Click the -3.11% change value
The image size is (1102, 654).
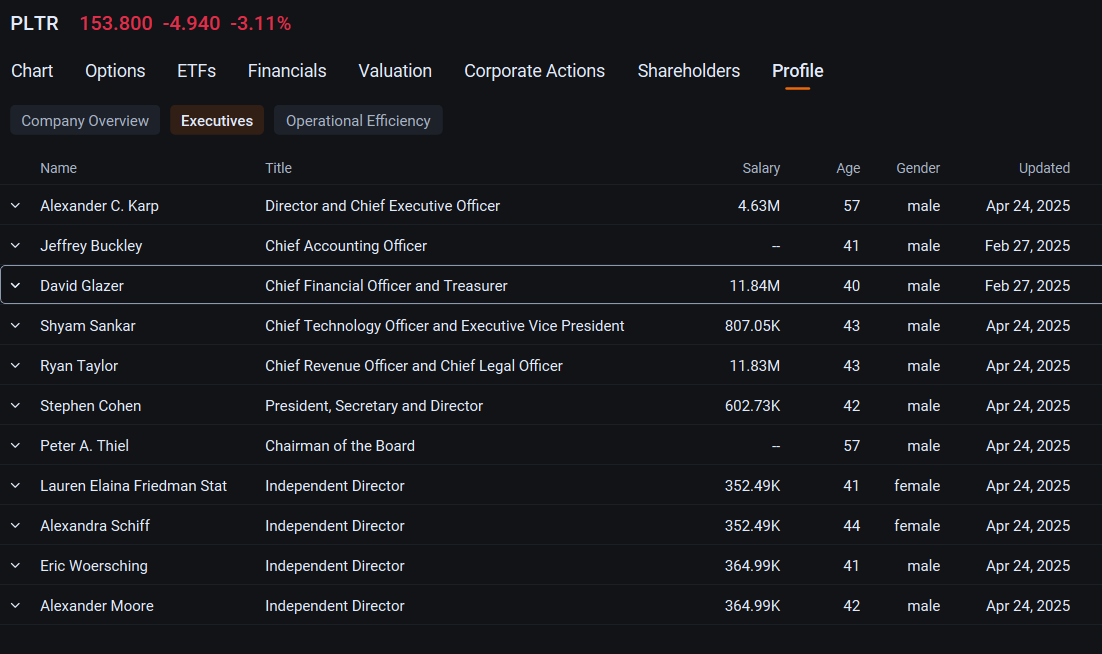pyautogui.click(x=261, y=23)
